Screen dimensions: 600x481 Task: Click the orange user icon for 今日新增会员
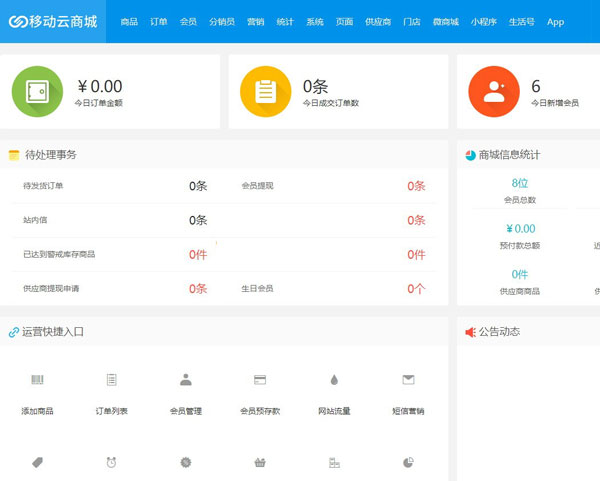[493, 91]
